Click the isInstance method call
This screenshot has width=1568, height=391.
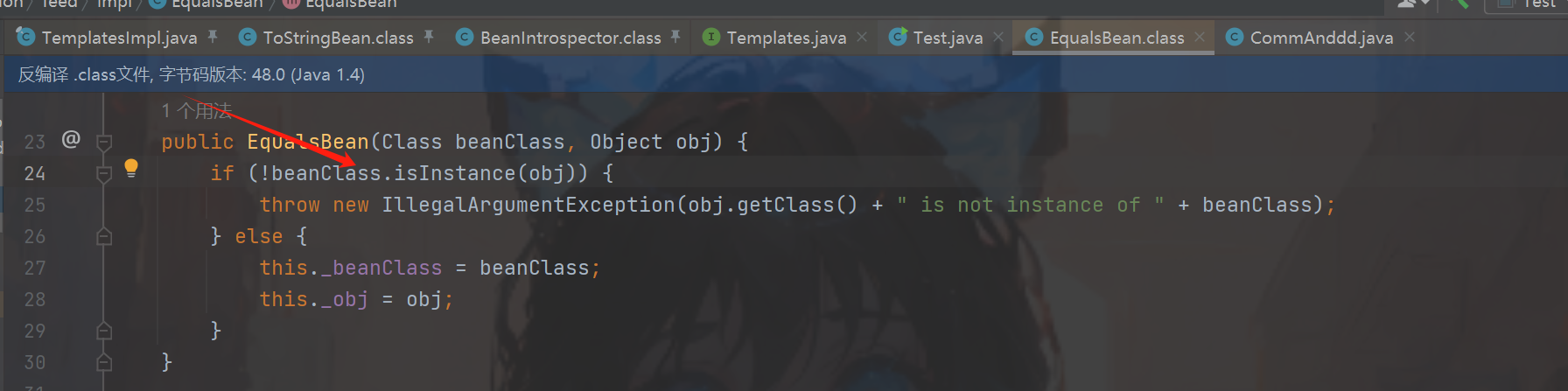(454, 173)
